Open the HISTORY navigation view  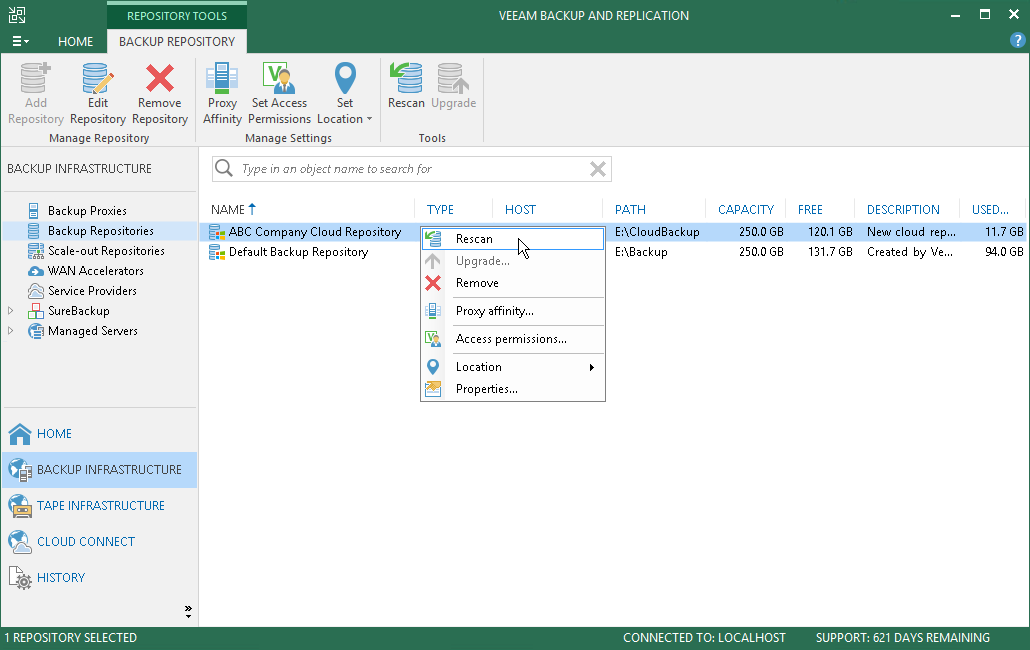click(x=99, y=578)
